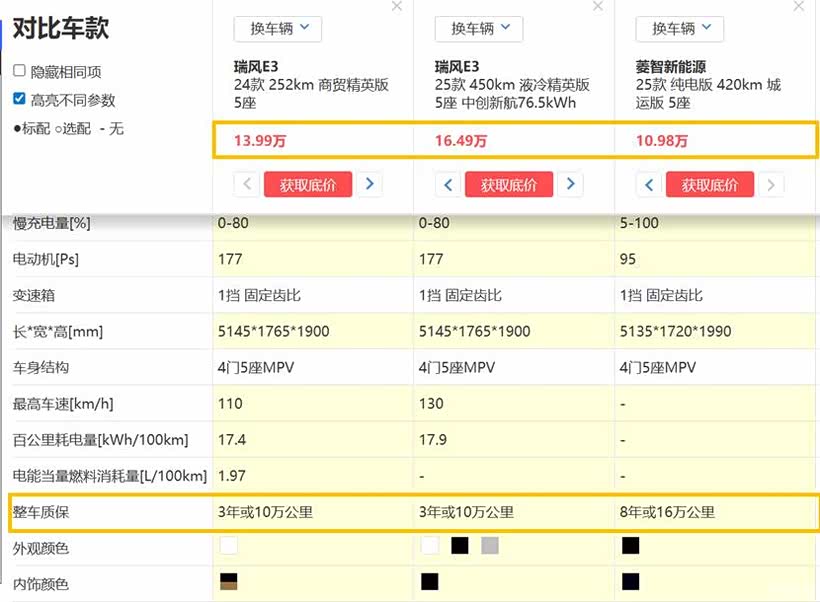Image resolution: width=820 pixels, height=602 pixels.
Task: Open 换车辆 dropdown for 菱智新能源
Action: coord(679,29)
